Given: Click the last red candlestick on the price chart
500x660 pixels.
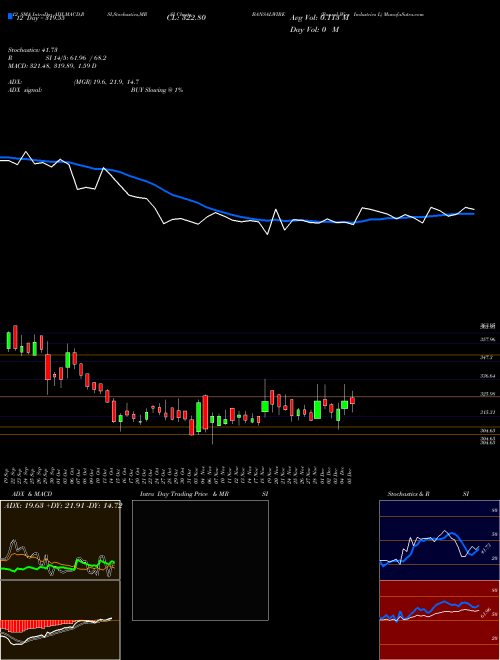Looking at the screenshot, I should 352,400.
